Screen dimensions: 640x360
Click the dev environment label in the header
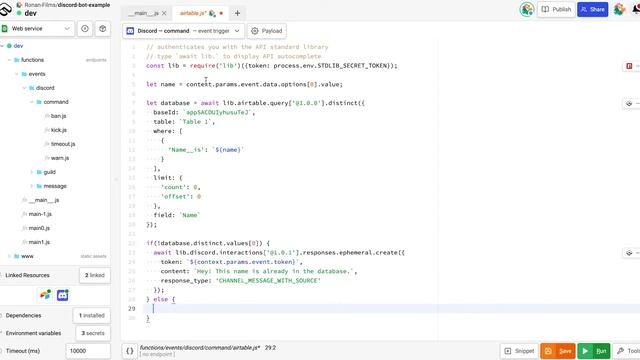(x=31, y=13)
